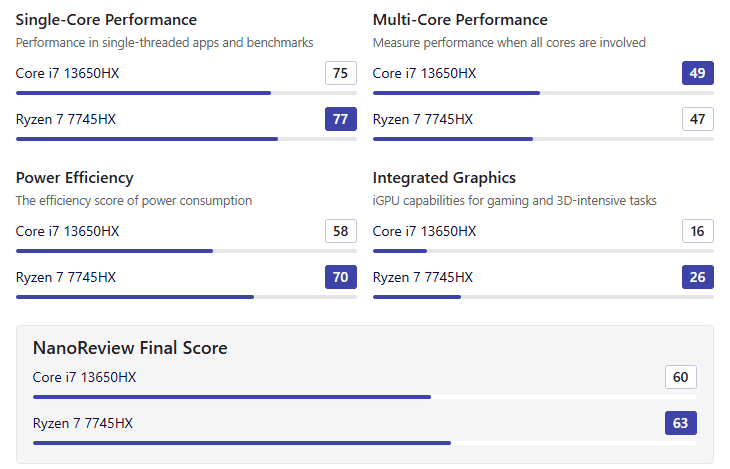
Task: Click Core i7 13650HX single-core score 75
Action: pyautogui.click(x=340, y=73)
